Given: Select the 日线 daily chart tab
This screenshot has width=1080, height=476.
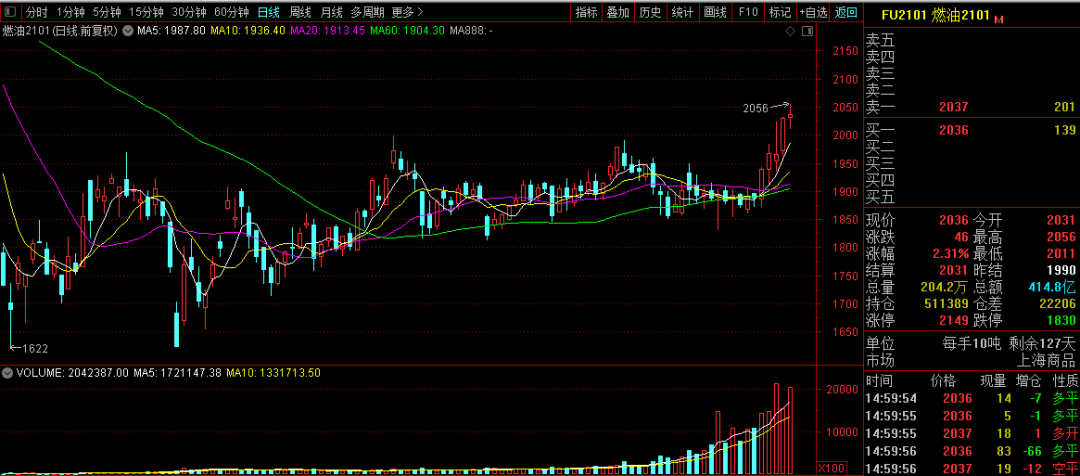Looking at the screenshot, I should 269,12.
